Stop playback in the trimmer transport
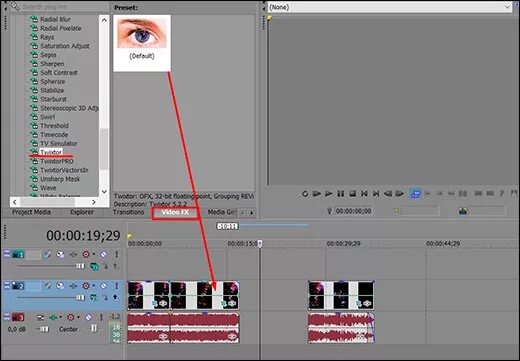Viewport: 520px width, 361px height. [352, 194]
